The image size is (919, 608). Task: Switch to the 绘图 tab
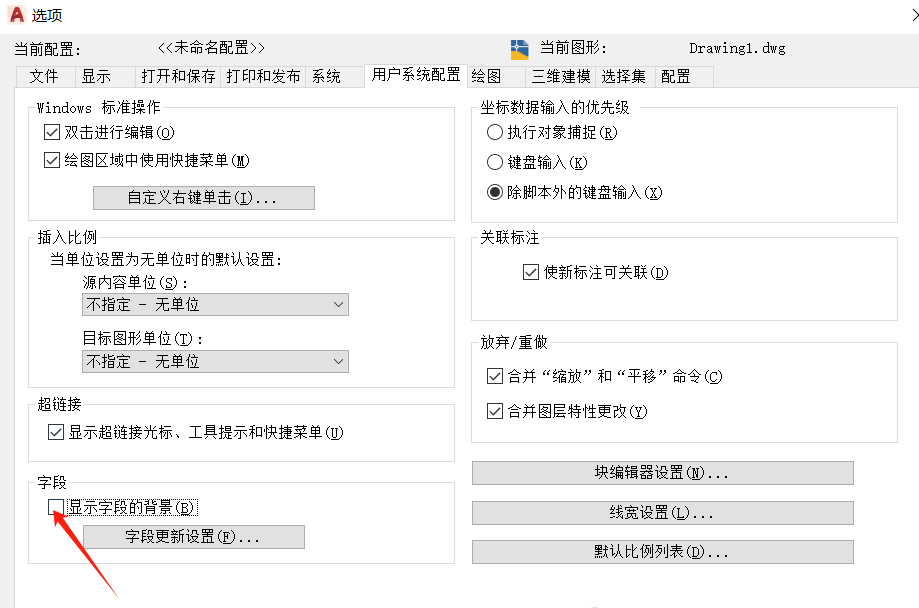486,76
